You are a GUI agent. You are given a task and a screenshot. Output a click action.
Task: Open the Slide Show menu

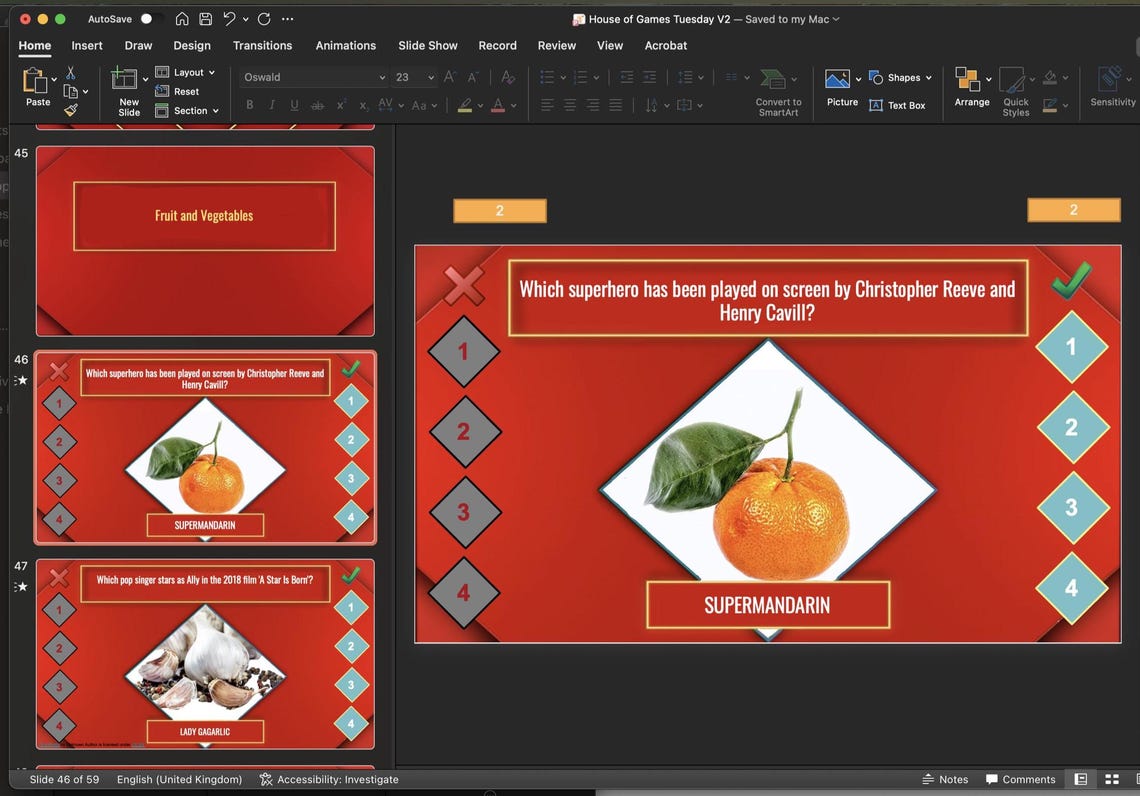click(427, 45)
